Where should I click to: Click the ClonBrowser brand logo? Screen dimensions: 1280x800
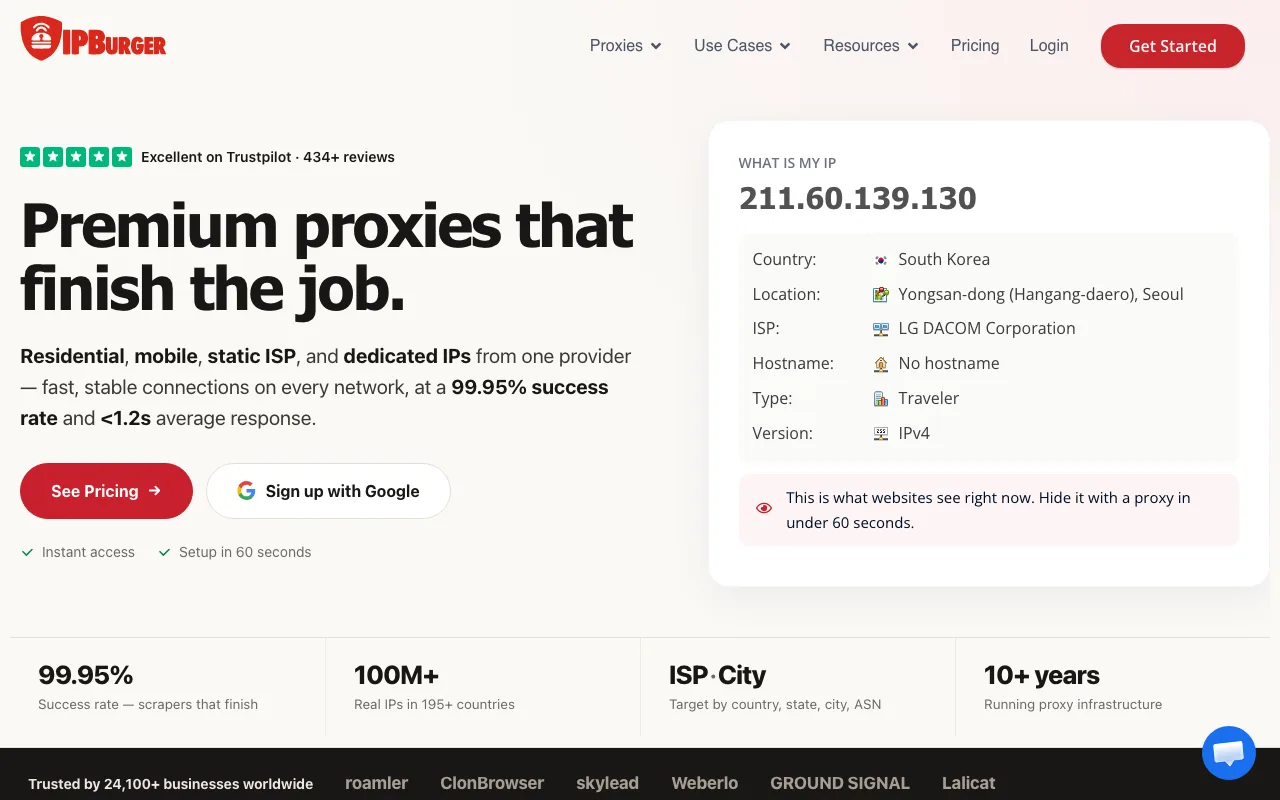coord(492,783)
